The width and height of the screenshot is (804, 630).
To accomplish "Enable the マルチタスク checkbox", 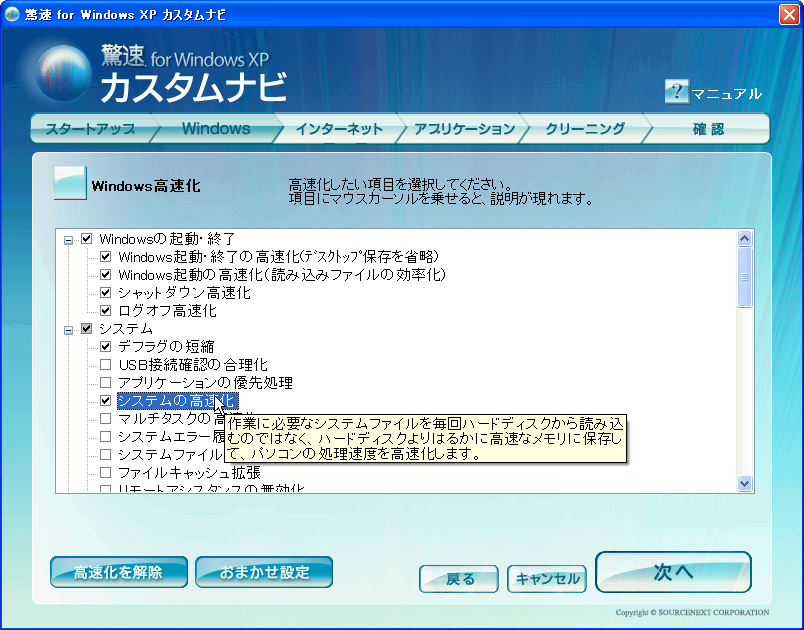I will click(106, 418).
